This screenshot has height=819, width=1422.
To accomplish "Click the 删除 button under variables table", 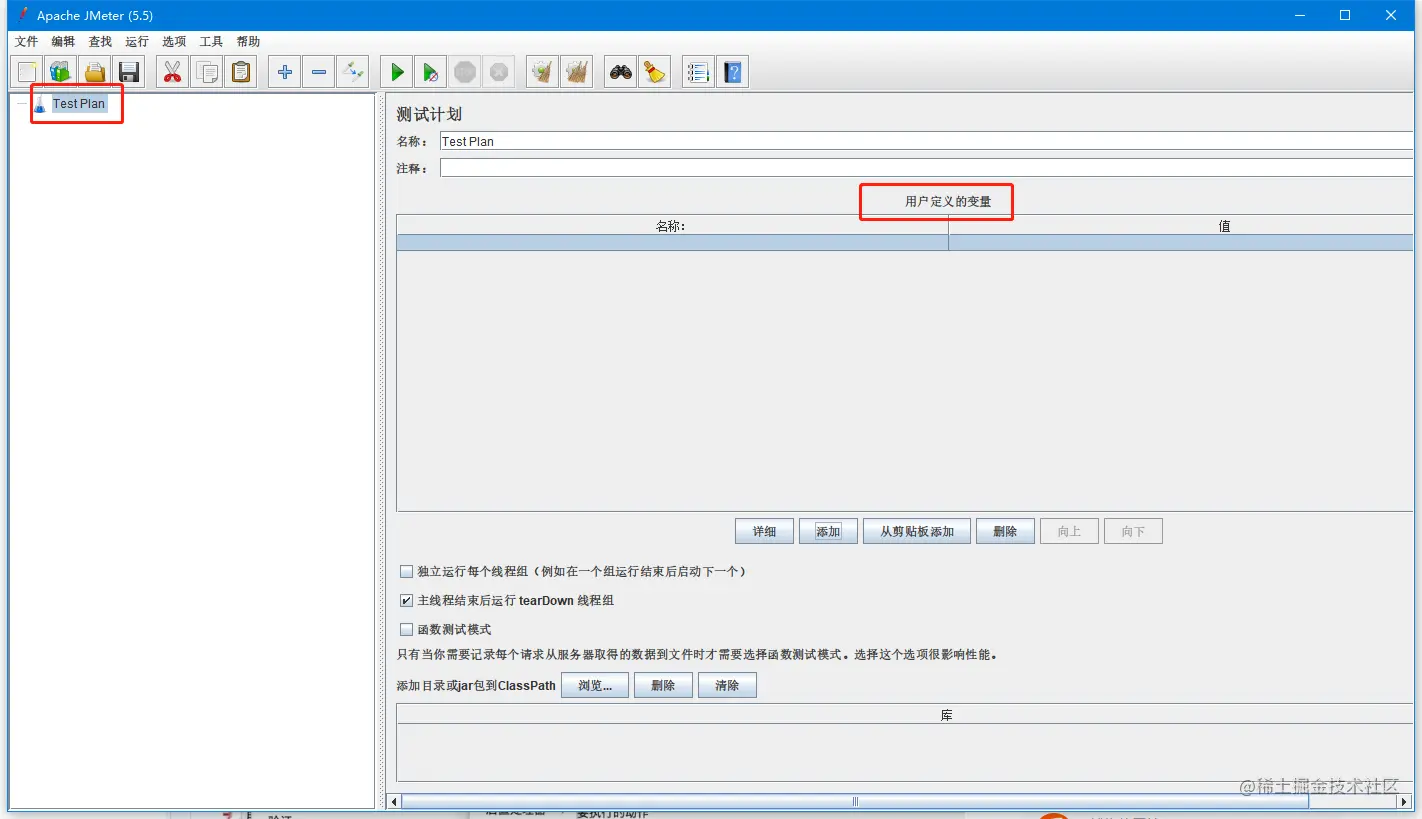I will pyautogui.click(x=1005, y=531).
